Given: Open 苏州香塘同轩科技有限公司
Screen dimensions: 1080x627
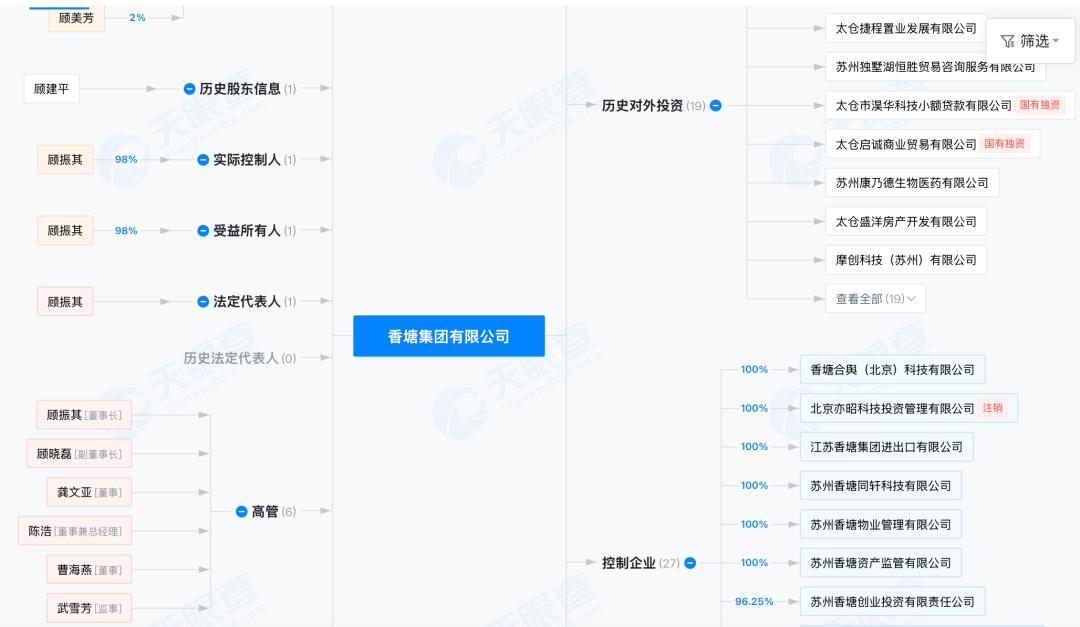Looking at the screenshot, I should coord(880,485).
